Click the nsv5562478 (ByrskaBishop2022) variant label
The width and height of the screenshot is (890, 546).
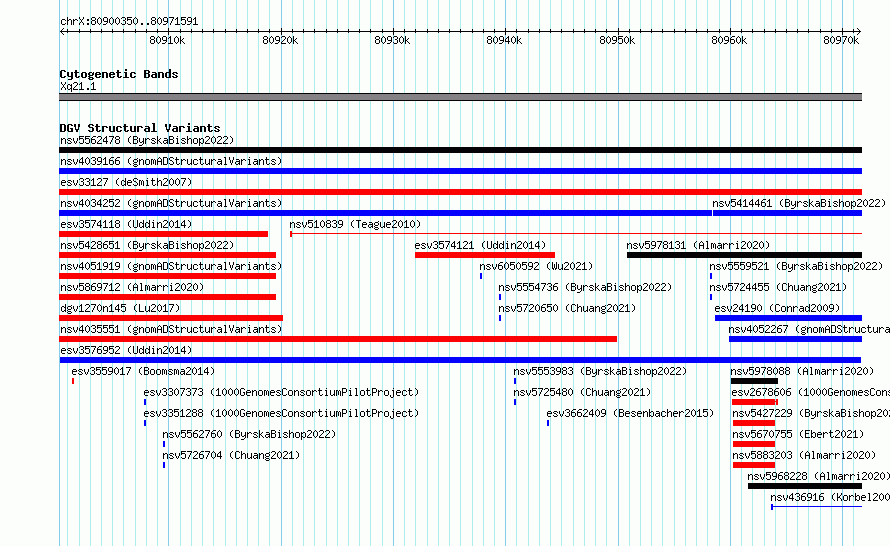coord(147,140)
